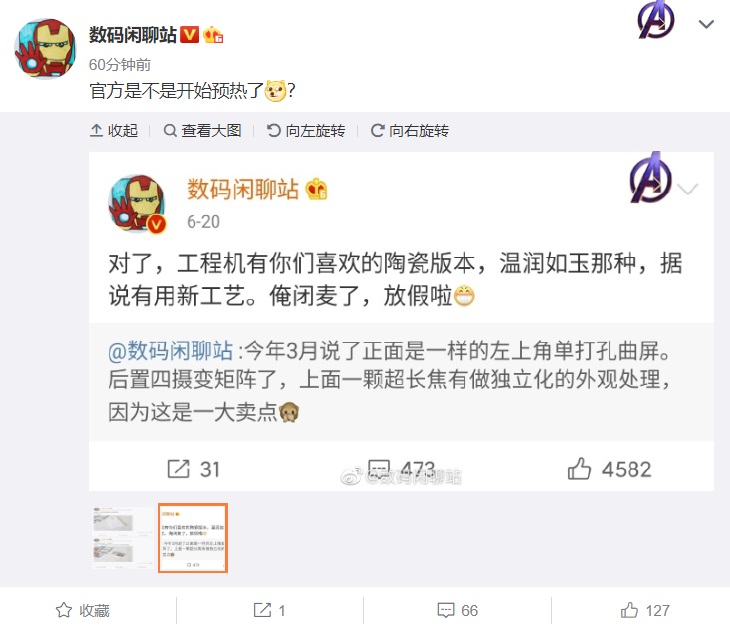Like the post showing 127 likes
This screenshot has width=730, height=629.
[645, 610]
